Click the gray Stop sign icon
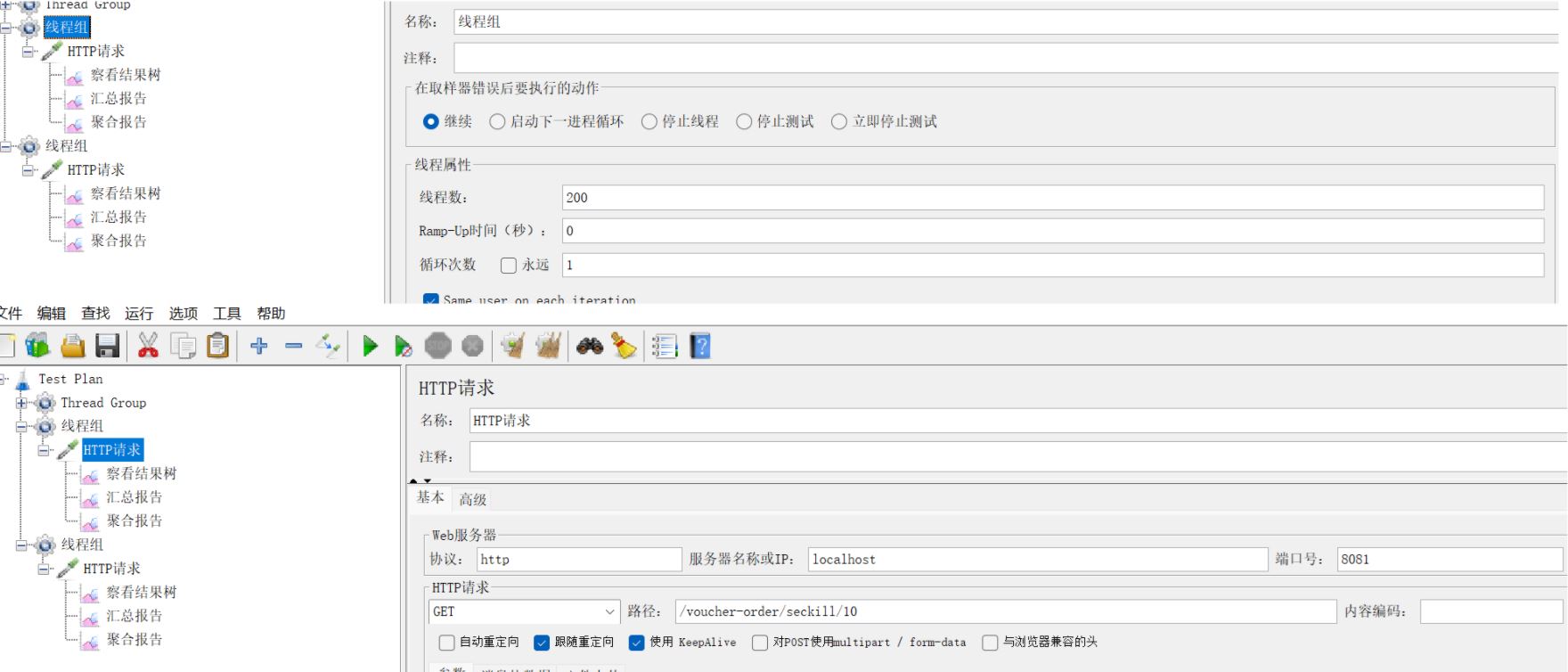 tap(438, 346)
